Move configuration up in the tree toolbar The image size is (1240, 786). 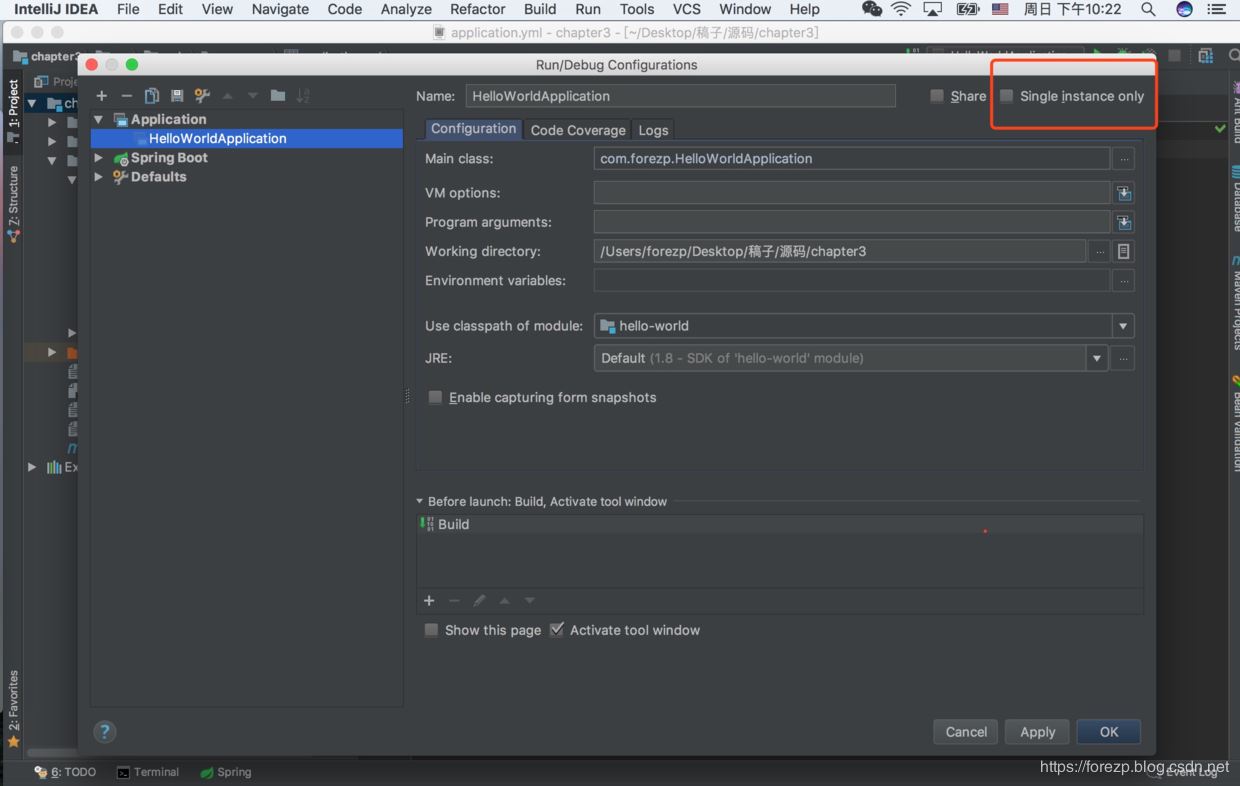(228, 96)
